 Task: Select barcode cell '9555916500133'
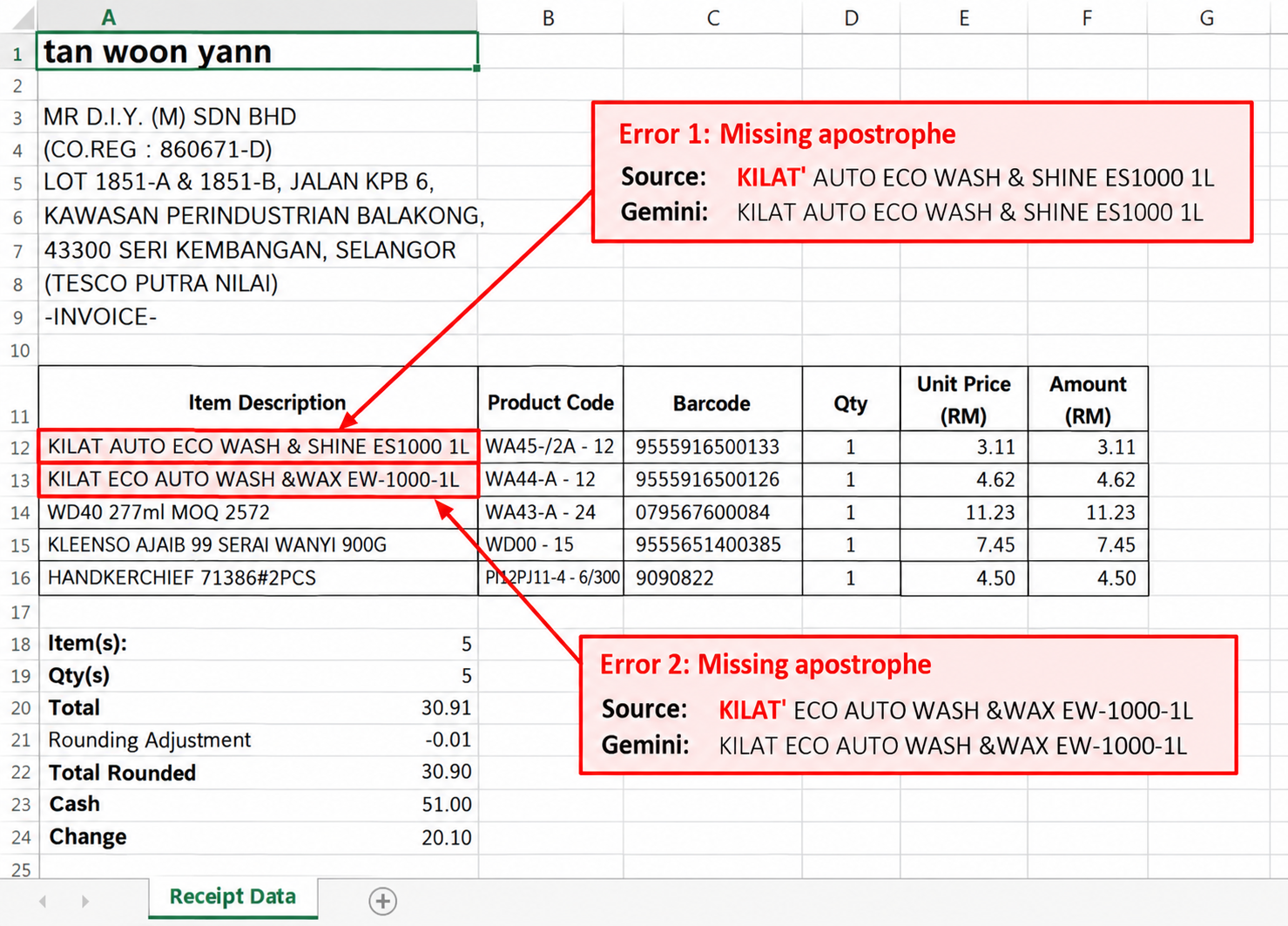[x=712, y=447]
